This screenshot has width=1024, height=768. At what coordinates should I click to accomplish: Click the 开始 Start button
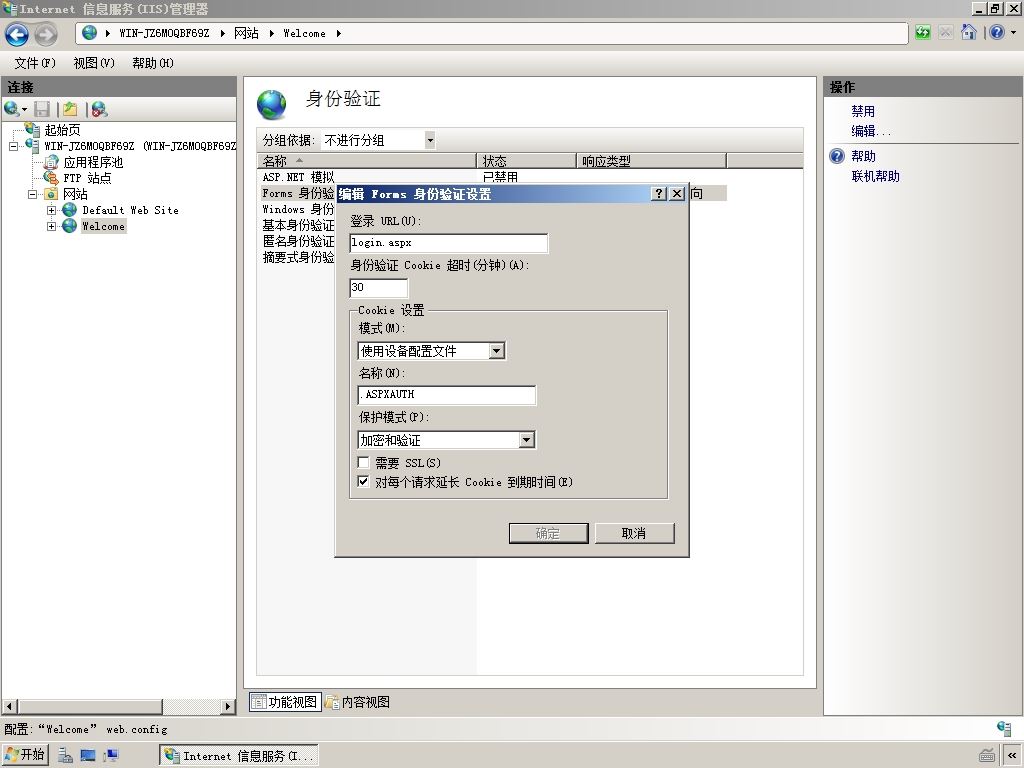click(x=25, y=755)
